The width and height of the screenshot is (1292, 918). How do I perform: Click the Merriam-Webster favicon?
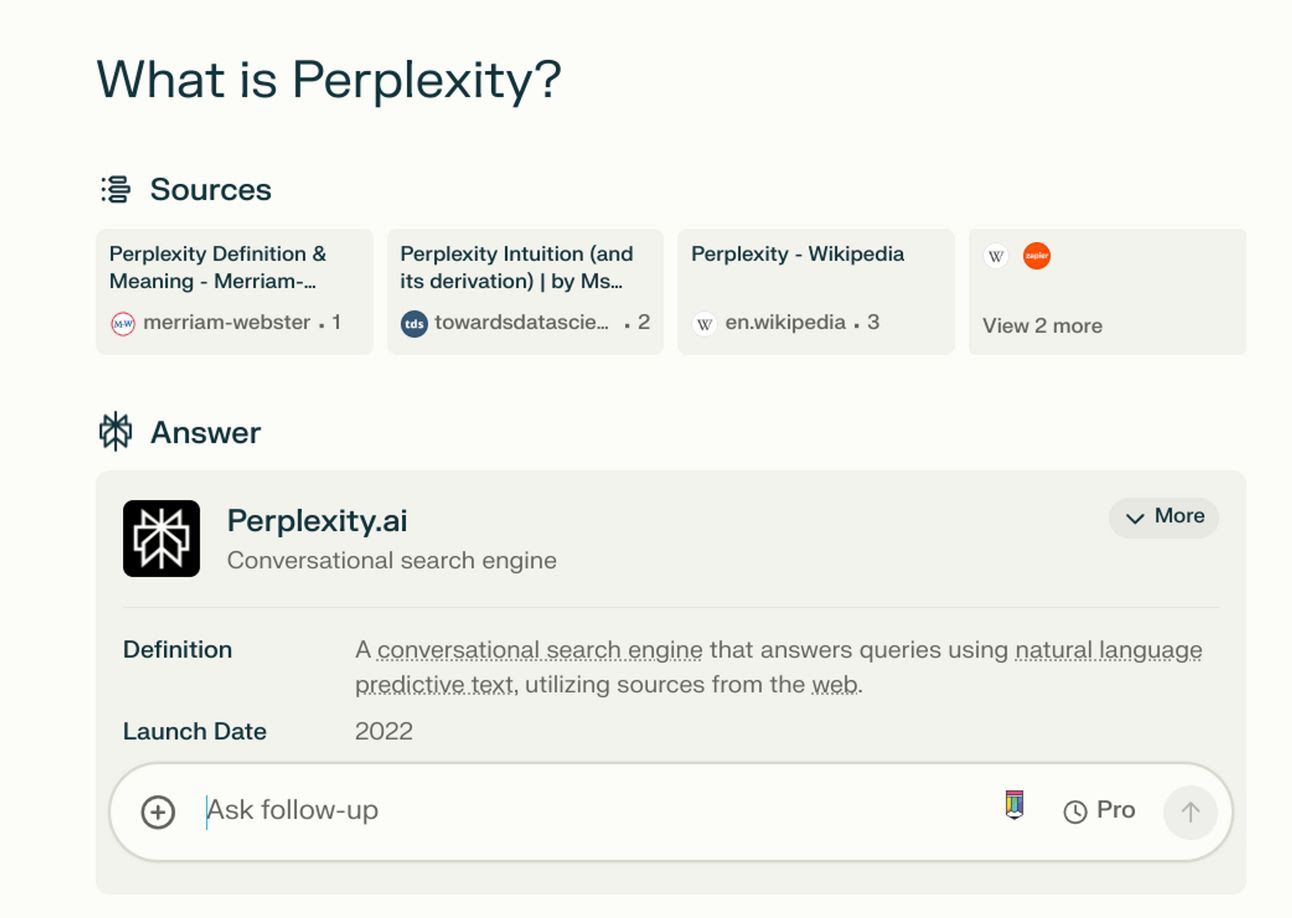point(123,324)
